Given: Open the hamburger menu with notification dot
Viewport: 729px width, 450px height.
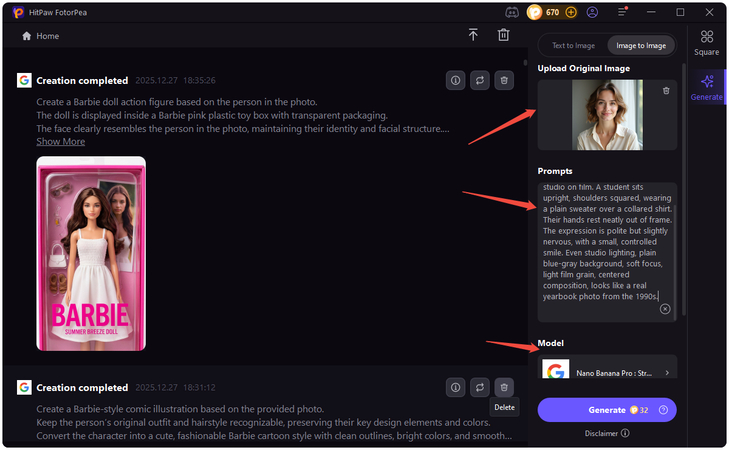Looking at the screenshot, I should point(622,12).
